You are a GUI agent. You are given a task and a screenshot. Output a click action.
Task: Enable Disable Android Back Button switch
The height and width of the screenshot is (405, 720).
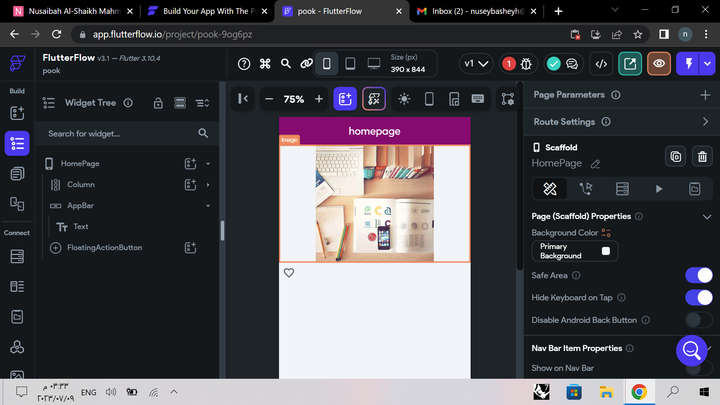tap(699, 320)
